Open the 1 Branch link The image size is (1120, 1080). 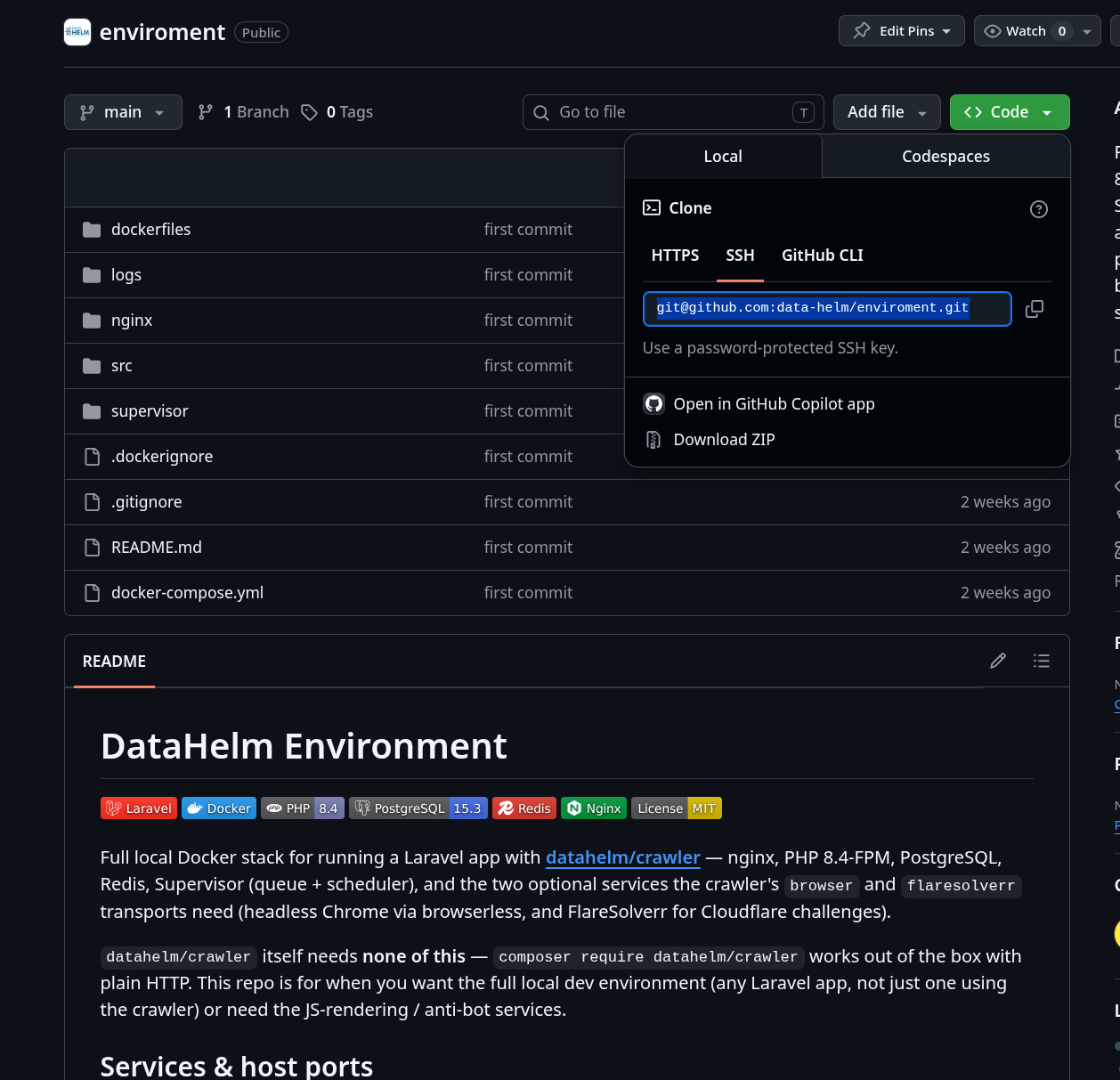click(243, 112)
